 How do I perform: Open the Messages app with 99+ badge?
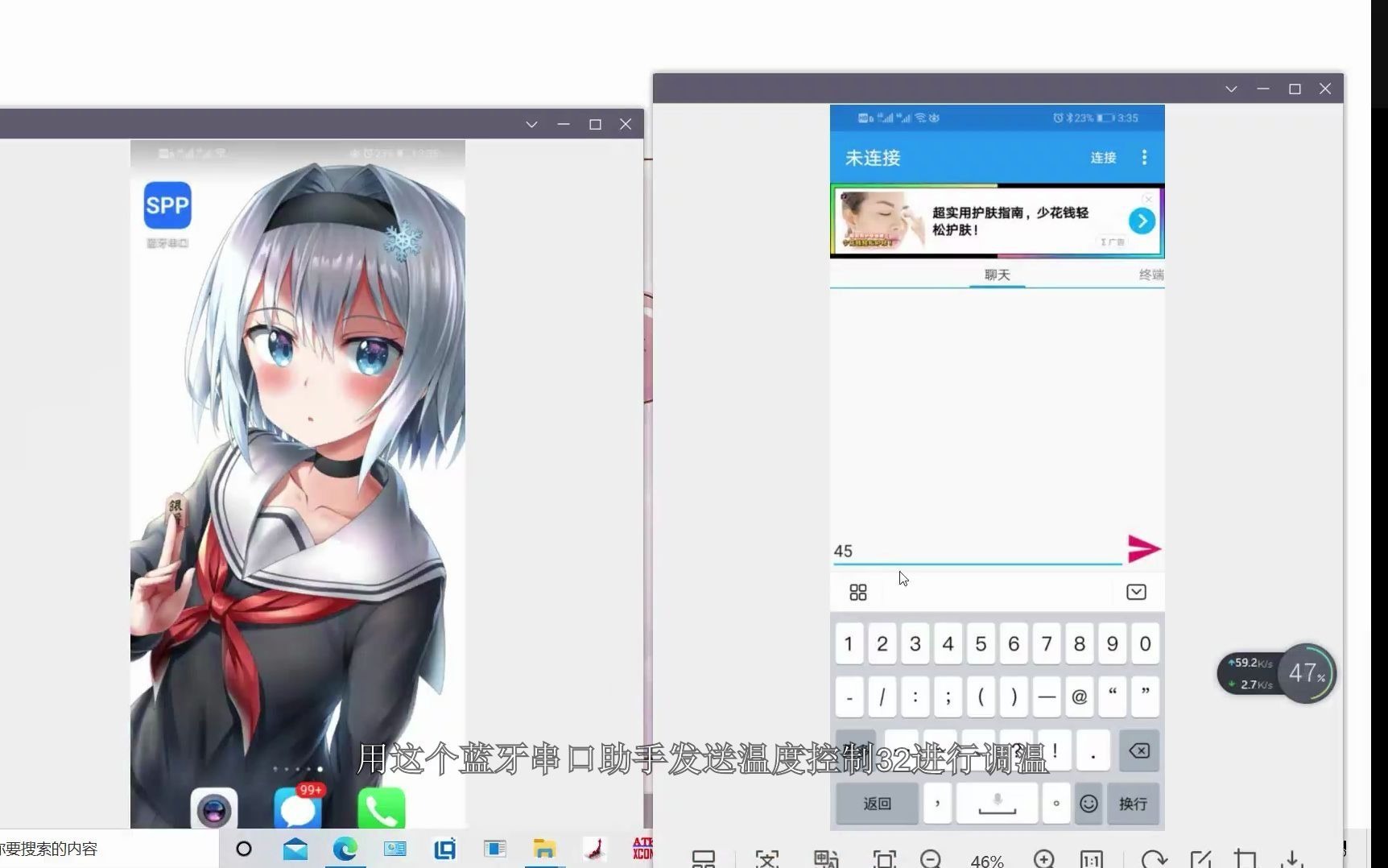point(298,808)
